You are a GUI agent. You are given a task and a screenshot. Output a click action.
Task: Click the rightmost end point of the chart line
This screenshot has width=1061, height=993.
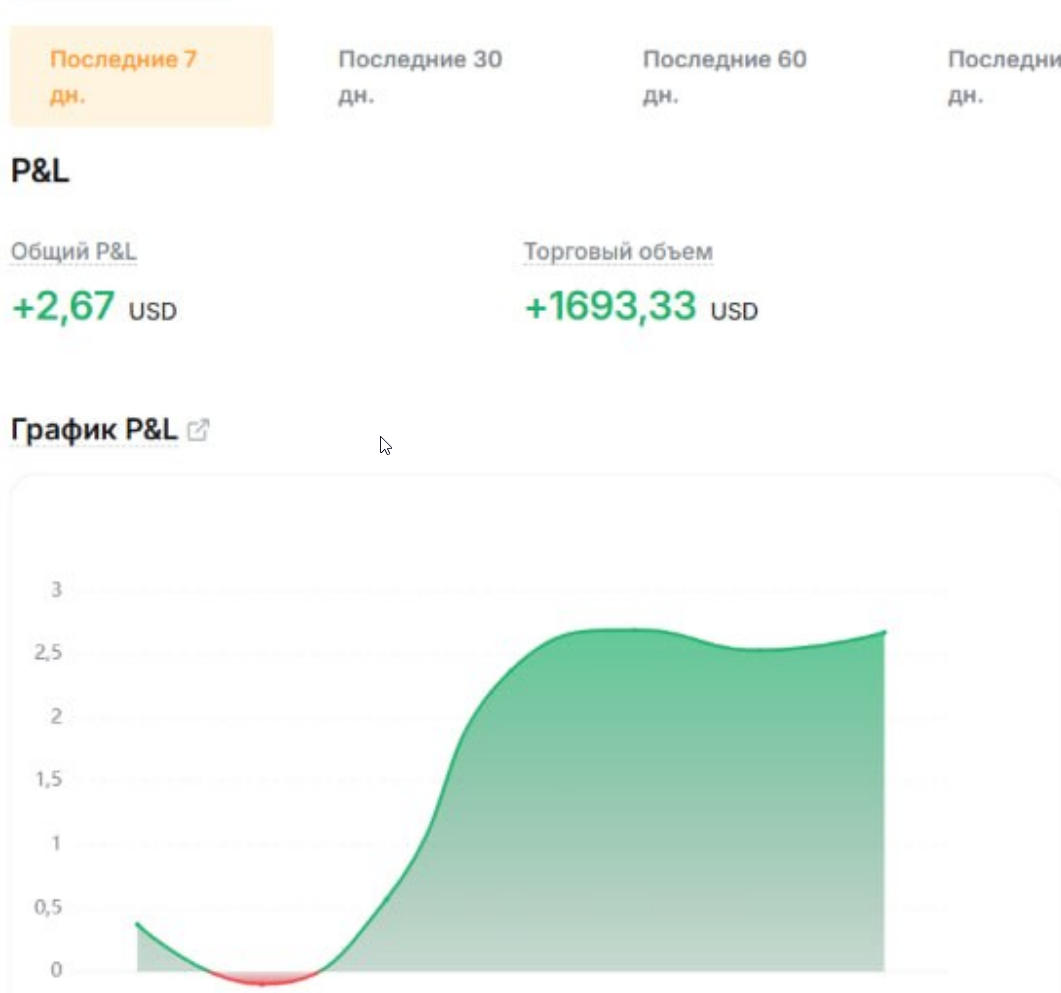click(884, 632)
